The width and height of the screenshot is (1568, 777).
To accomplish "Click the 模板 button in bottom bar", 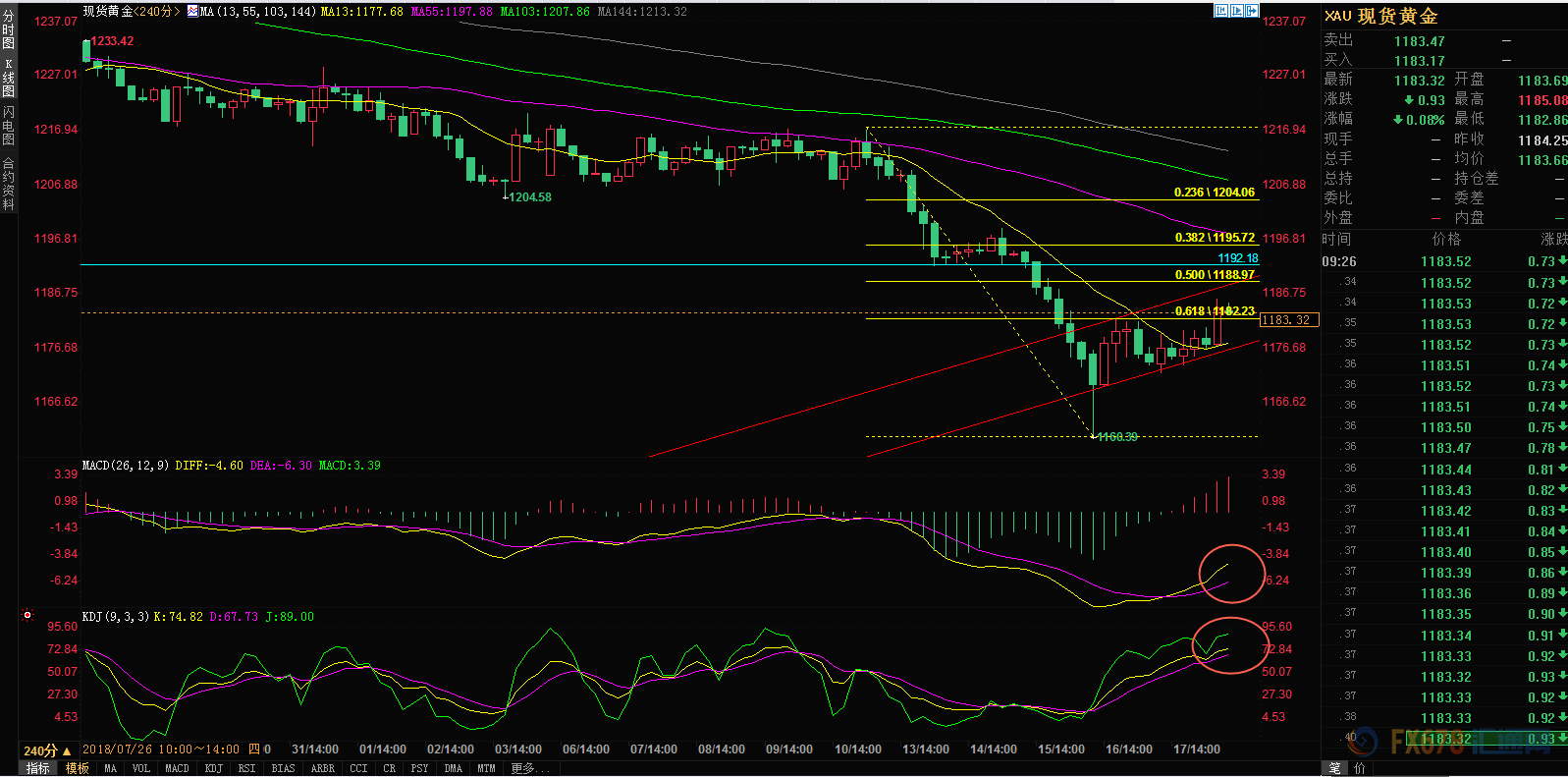I will point(78,768).
